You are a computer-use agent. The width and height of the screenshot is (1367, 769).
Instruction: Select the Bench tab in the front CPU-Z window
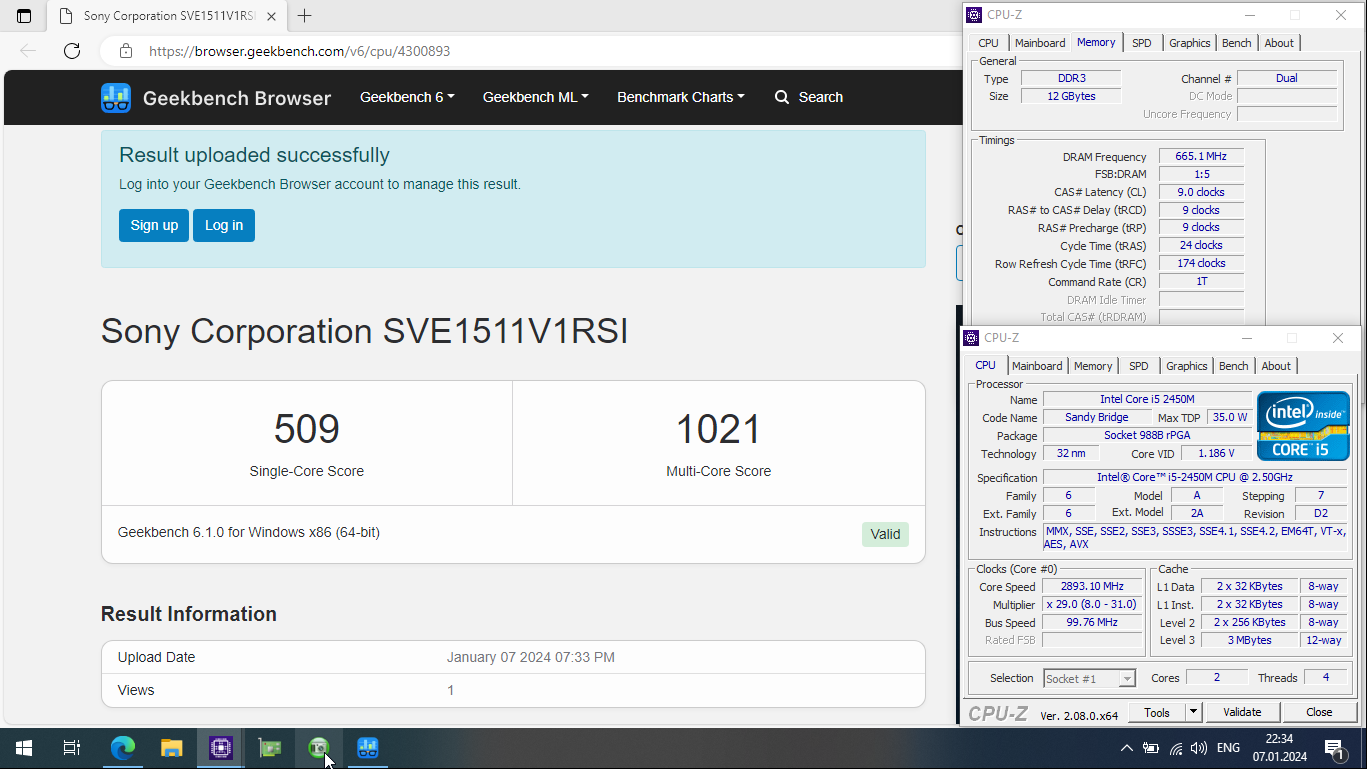pos(1234,366)
